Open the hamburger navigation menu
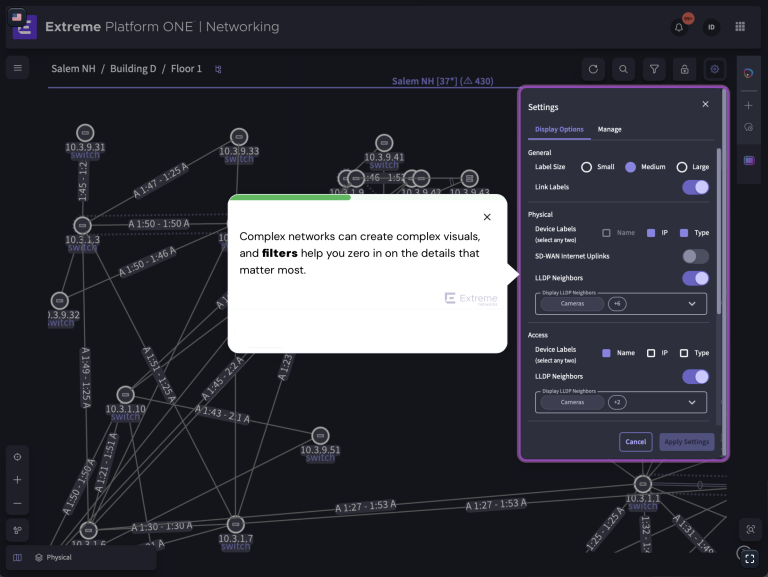 [x=18, y=68]
